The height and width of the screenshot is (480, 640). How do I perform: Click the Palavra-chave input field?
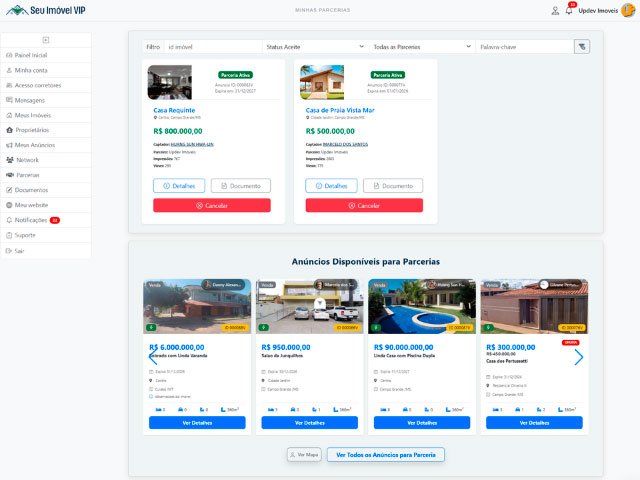pyautogui.click(x=525, y=47)
